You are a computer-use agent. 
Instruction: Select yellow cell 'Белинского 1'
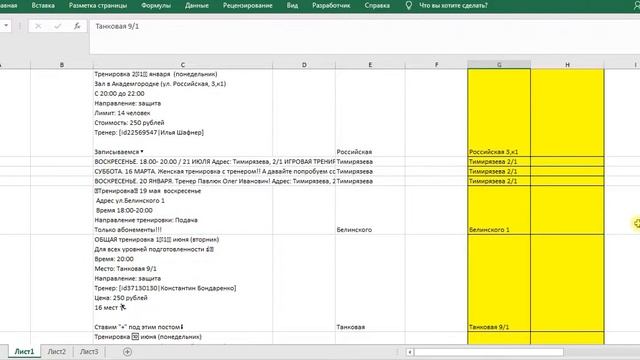click(x=499, y=210)
